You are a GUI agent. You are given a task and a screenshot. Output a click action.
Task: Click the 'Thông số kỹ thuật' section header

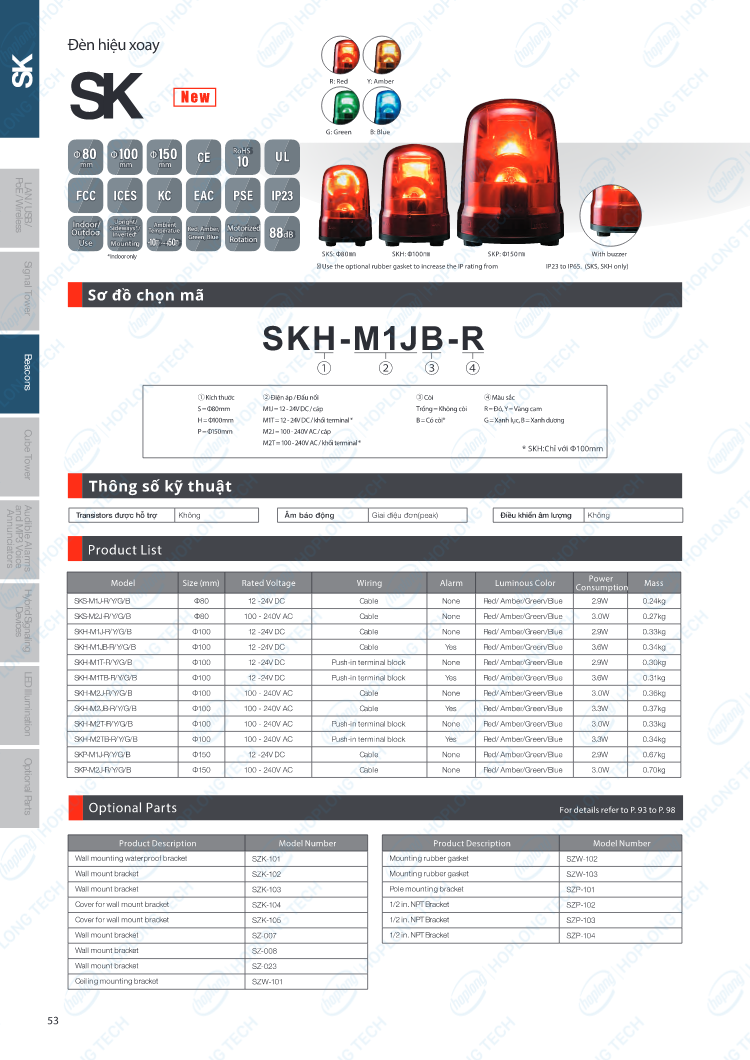tap(375, 486)
